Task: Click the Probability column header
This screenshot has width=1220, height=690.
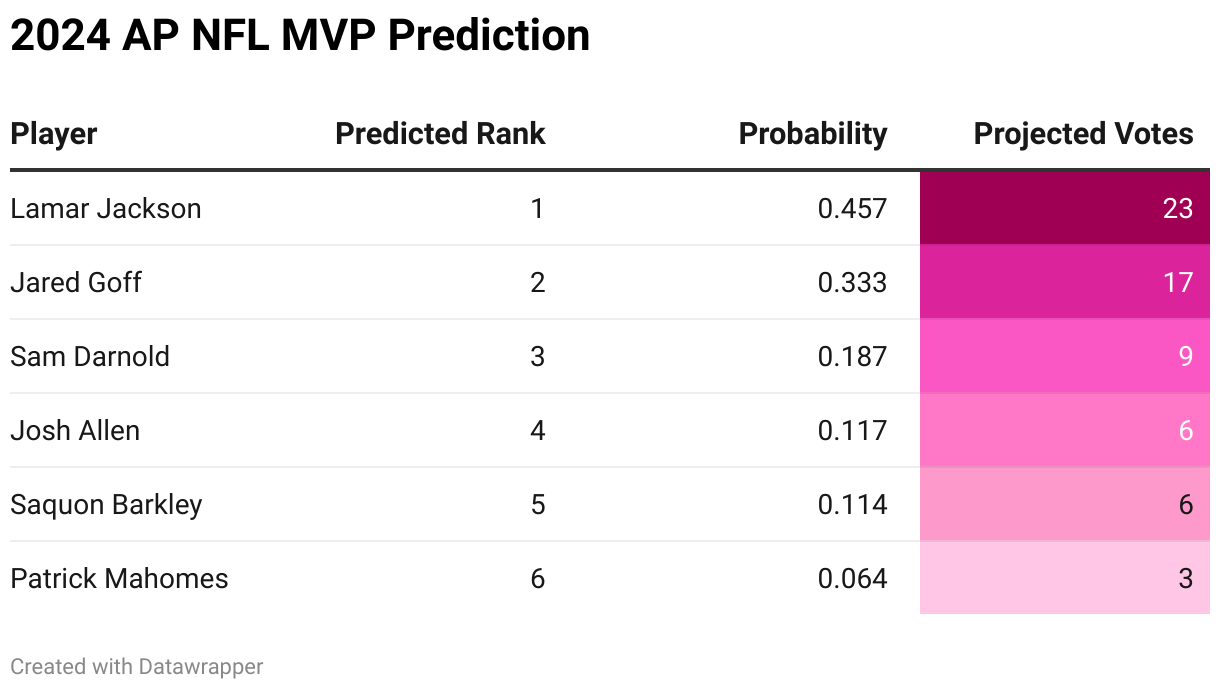Action: [x=812, y=134]
